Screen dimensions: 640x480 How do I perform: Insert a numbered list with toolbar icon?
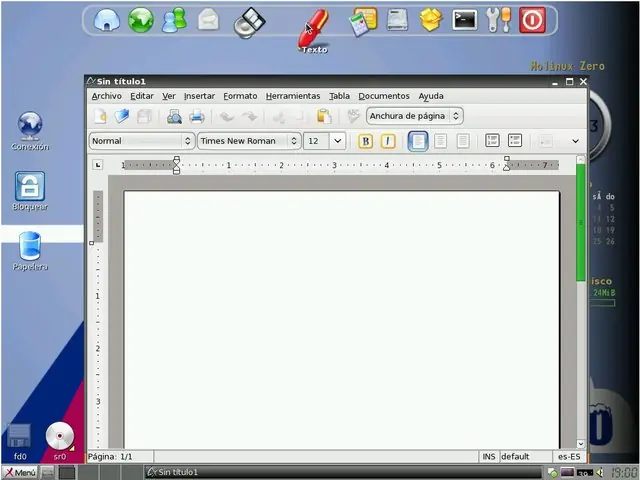pyautogui.click(x=492, y=141)
